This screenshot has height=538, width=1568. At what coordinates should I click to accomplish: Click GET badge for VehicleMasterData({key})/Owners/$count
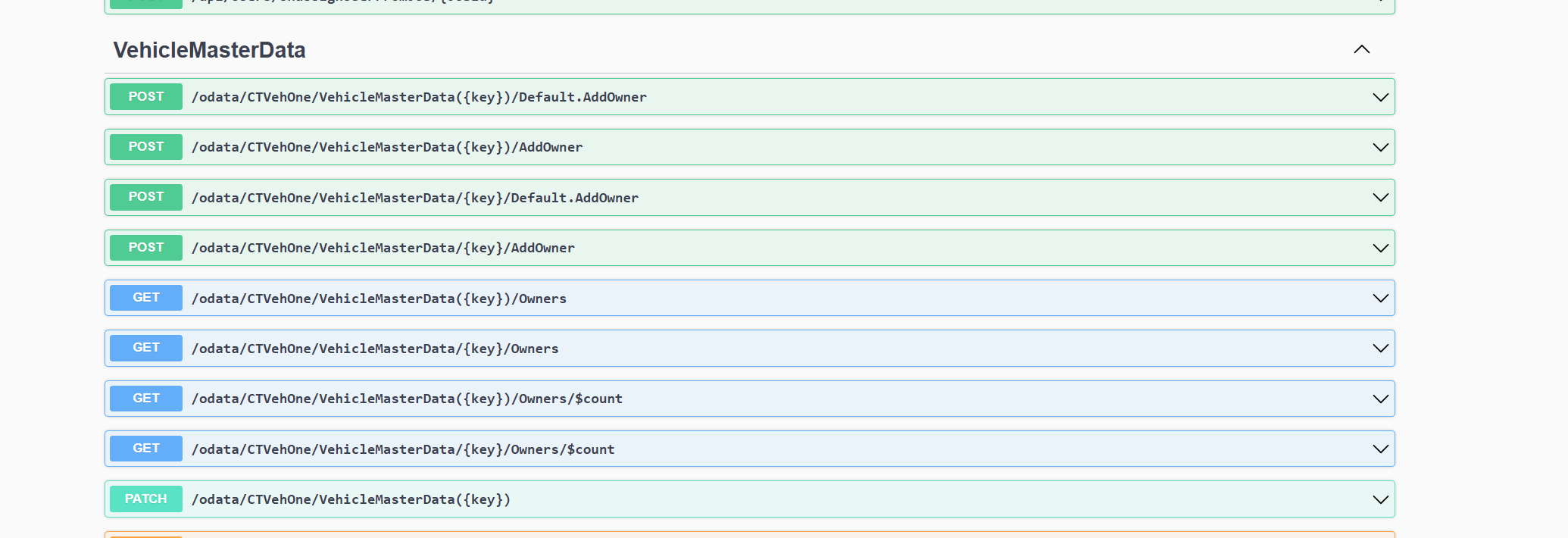pyautogui.click(x=145, y=399)
